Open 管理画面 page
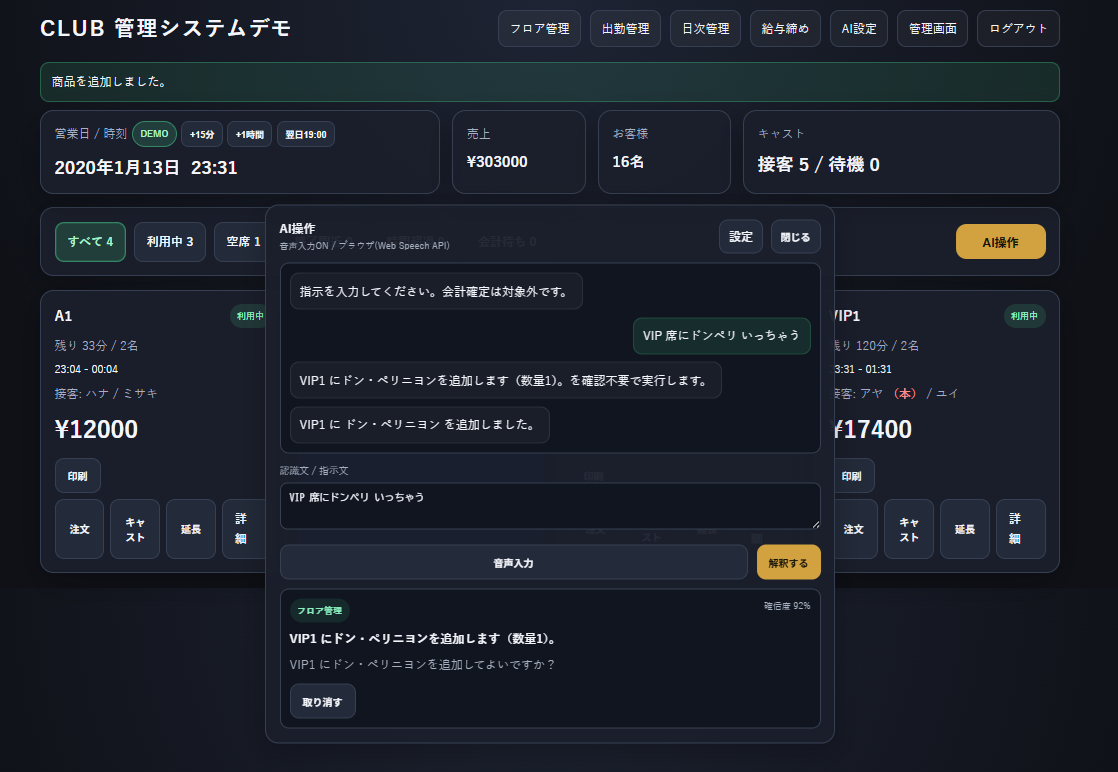 [x=933, y=29]
